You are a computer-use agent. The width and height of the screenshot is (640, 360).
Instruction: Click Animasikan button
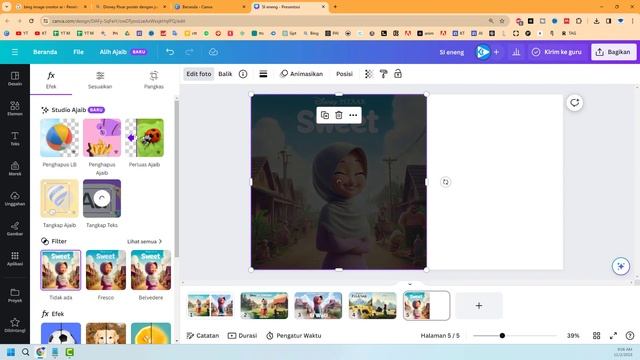(x=302, y=74)
